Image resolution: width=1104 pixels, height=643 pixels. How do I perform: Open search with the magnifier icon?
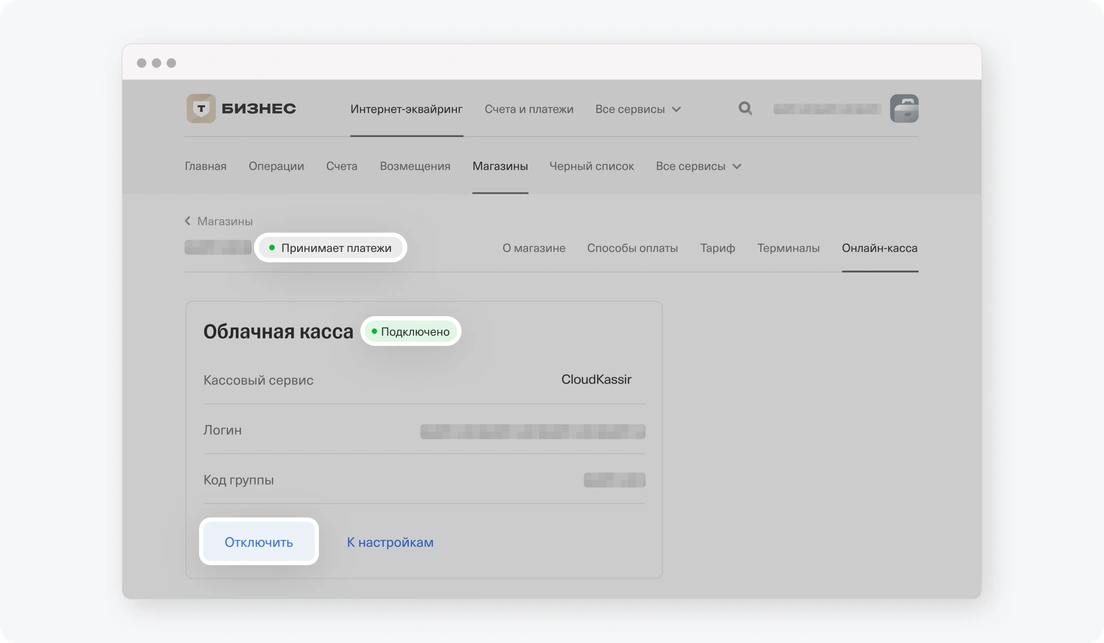745,108
